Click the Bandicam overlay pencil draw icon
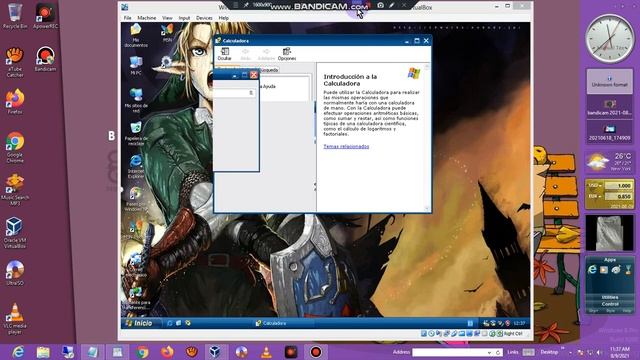 tap(391, 5)
